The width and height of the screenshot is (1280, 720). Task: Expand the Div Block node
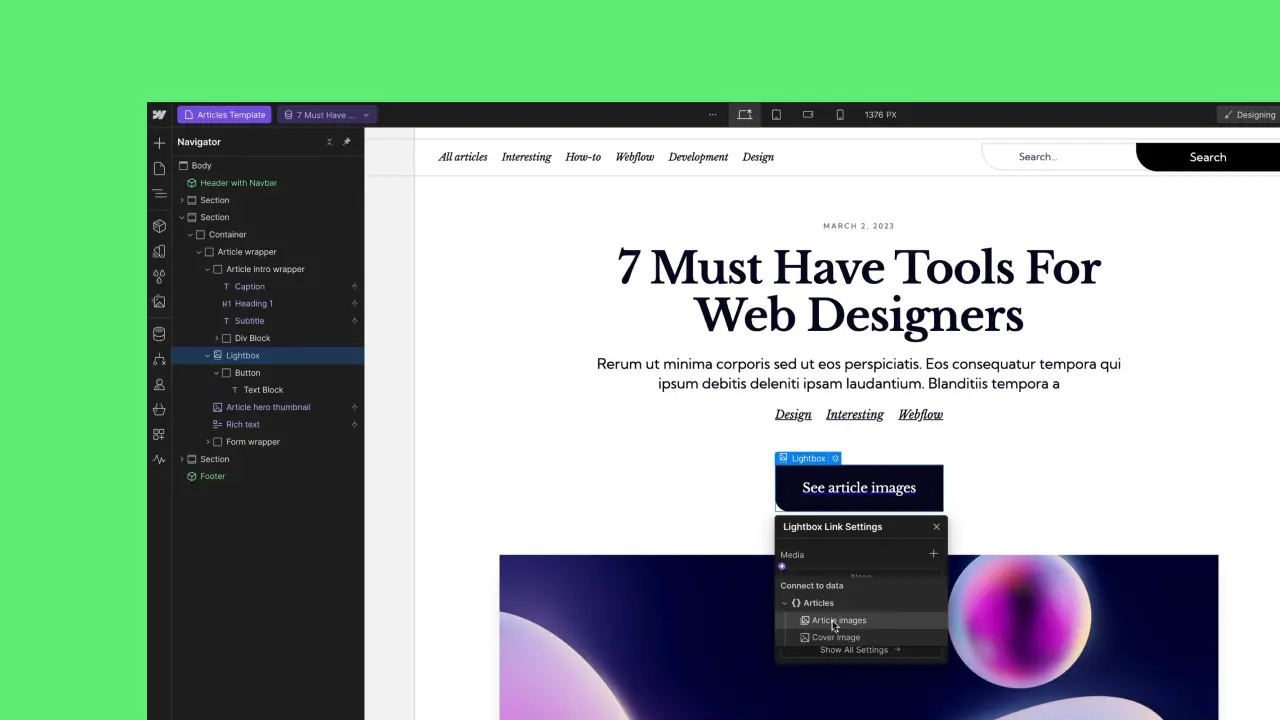point(216,338)
